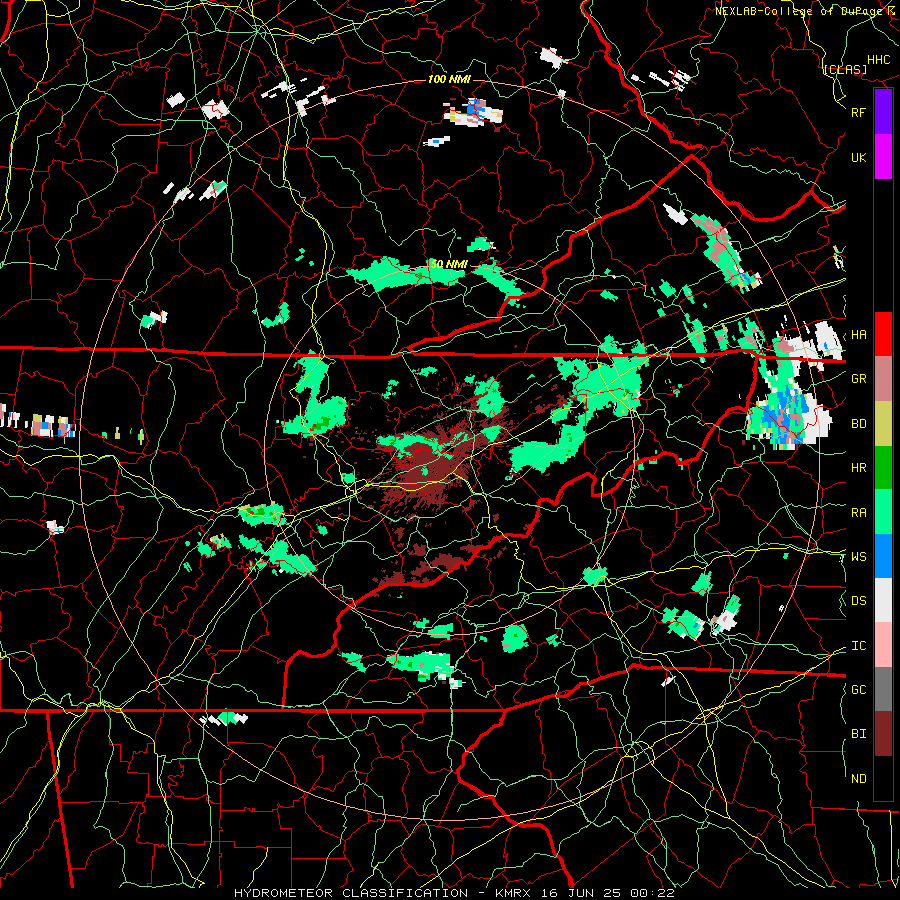900x900 pixels.
Task: Click the 'HR' legend label
Action: pos(858,468)
